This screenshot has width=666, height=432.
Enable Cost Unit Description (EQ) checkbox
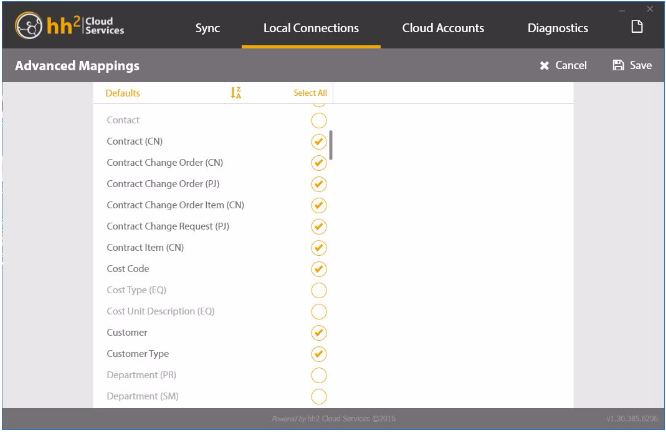coord(319,312)
